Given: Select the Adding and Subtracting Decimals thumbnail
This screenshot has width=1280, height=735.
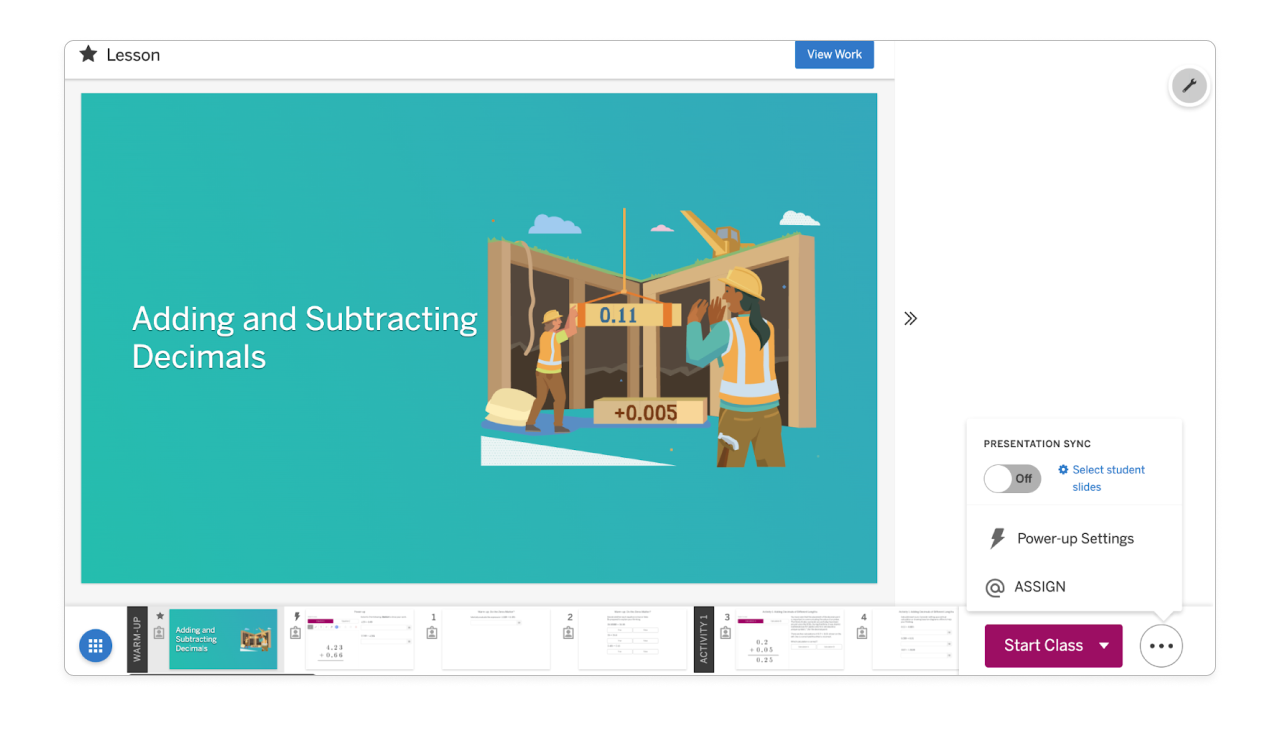Looking at the screenshot, I should pyautogui.click(x=223, y=639).
